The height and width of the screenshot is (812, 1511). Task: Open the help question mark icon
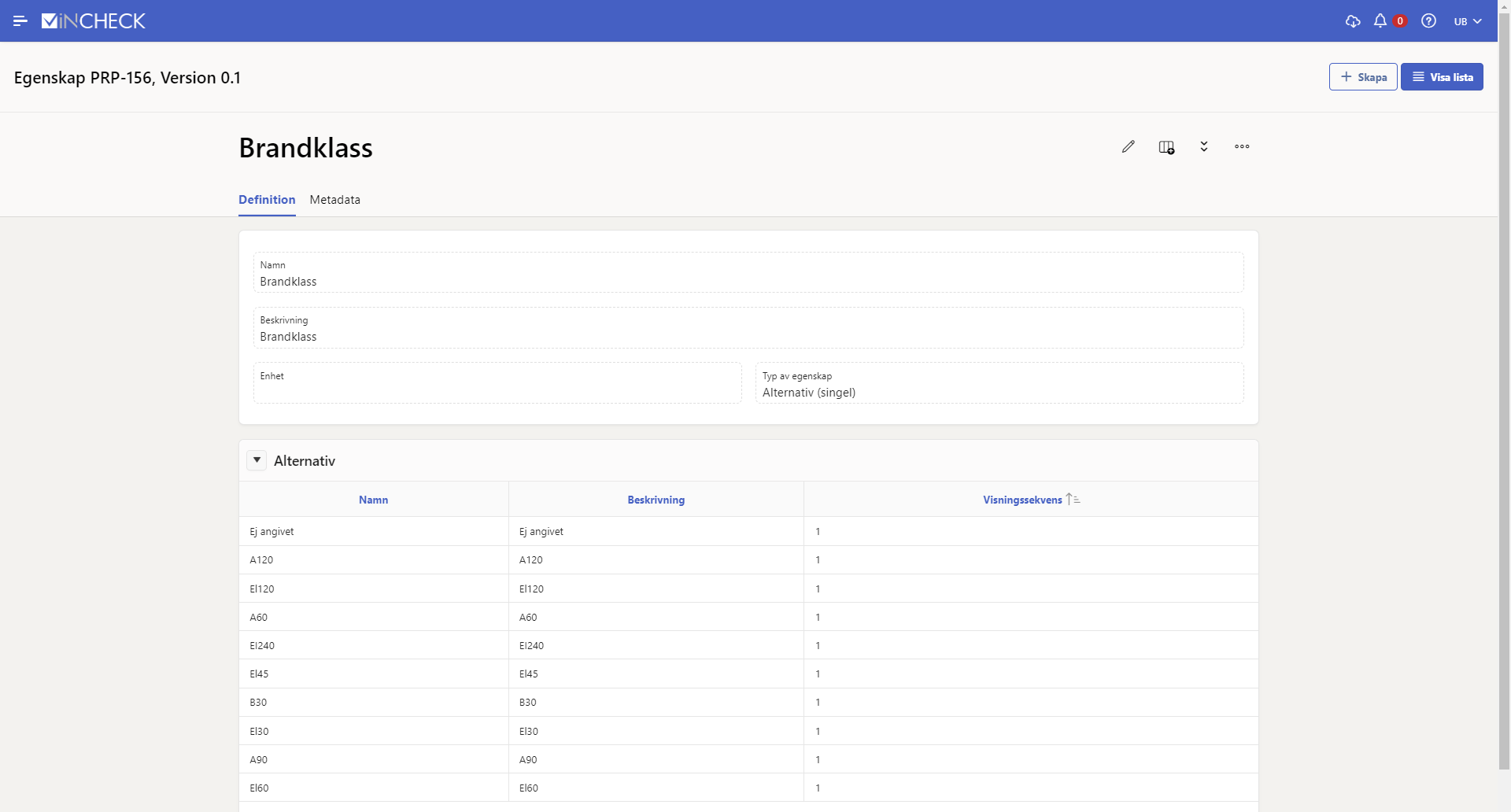[1428, 21]
